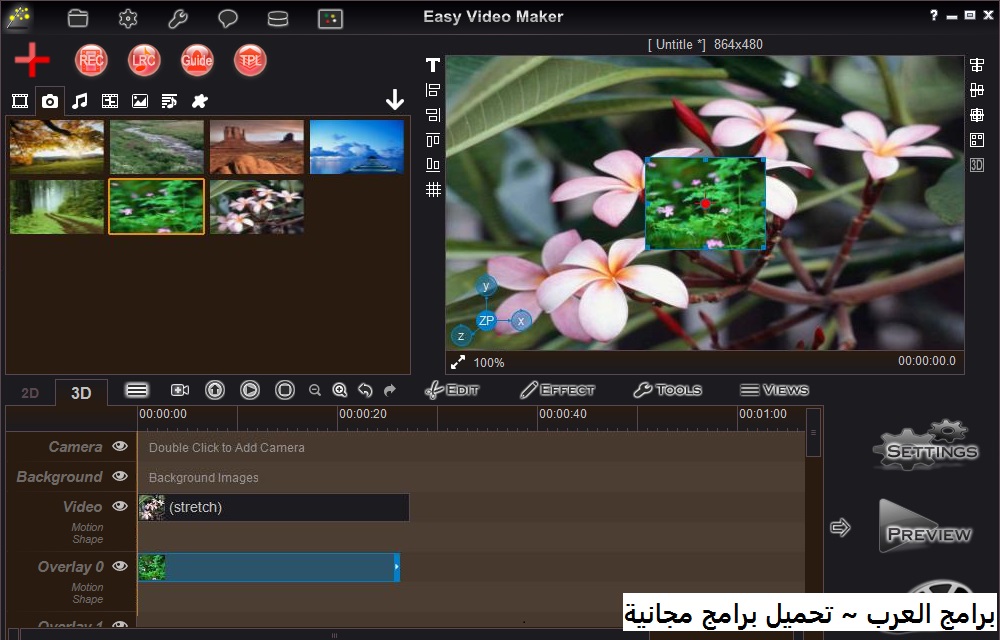
Task: Click the 3D icon right of the preview
Action: point(977,164)
